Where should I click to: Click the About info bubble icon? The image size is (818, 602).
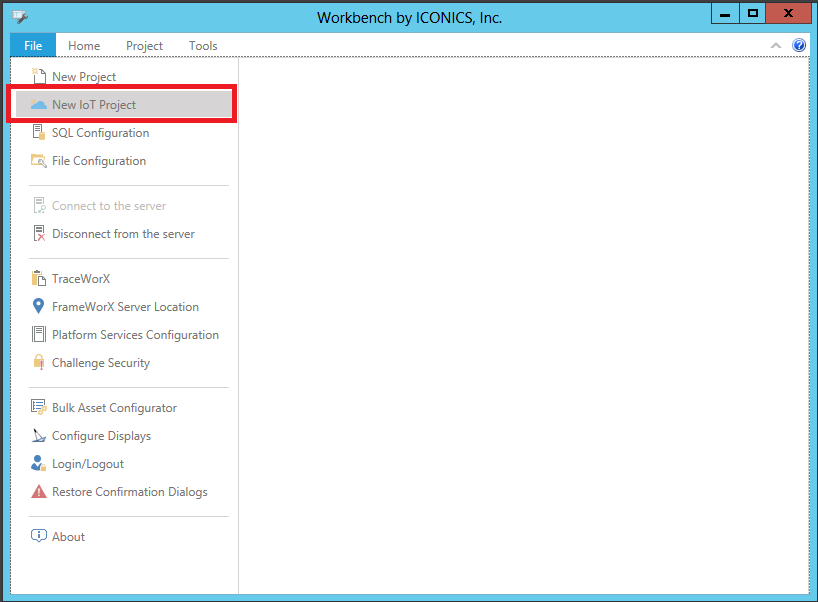point(39,536)
